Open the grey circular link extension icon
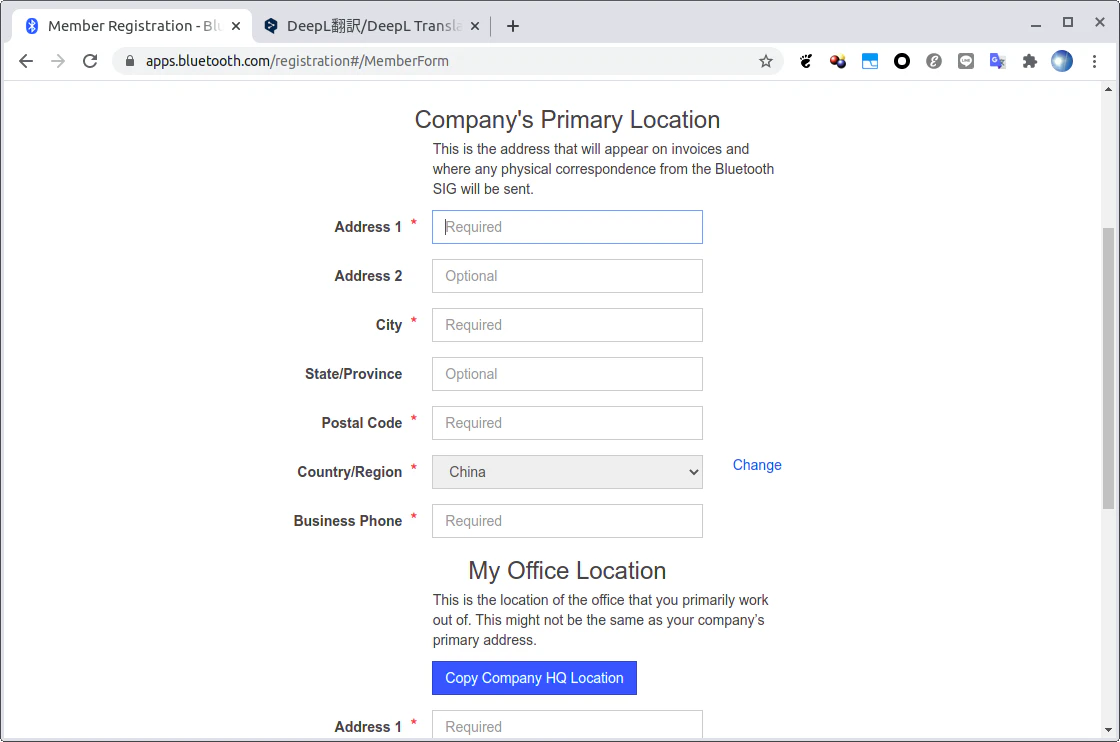This screenshot has width=1120, height=742. pos(934,61)
